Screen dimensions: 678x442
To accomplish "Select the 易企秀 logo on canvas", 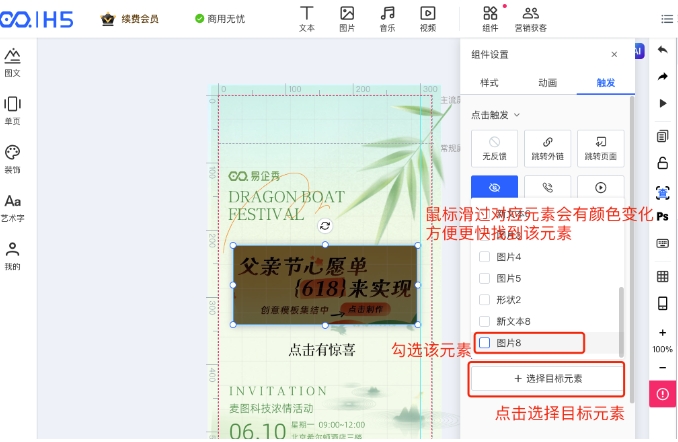I will 255,176.
